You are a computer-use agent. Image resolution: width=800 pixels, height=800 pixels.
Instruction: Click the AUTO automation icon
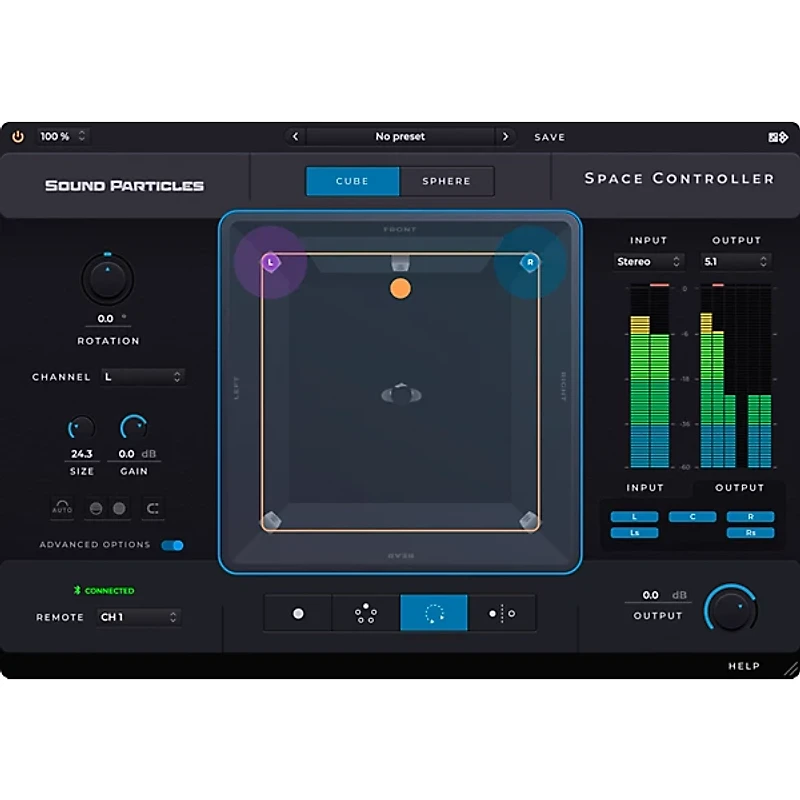pyautogui.click(x=61, y=508)
